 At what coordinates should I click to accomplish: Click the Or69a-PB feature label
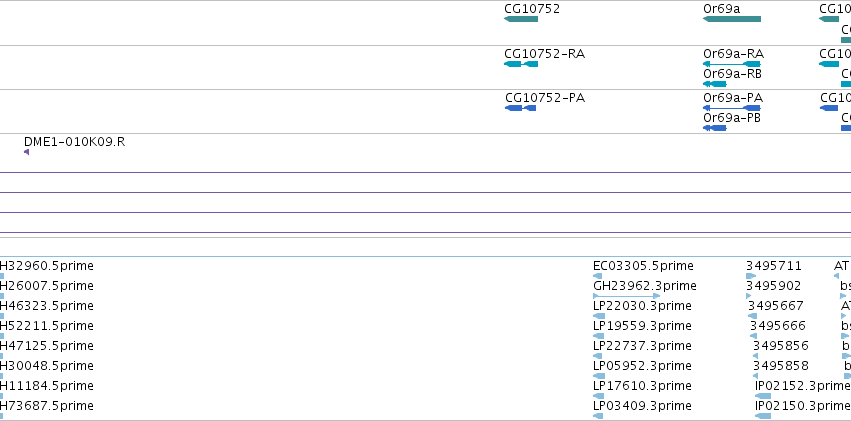tap(732, 118)
